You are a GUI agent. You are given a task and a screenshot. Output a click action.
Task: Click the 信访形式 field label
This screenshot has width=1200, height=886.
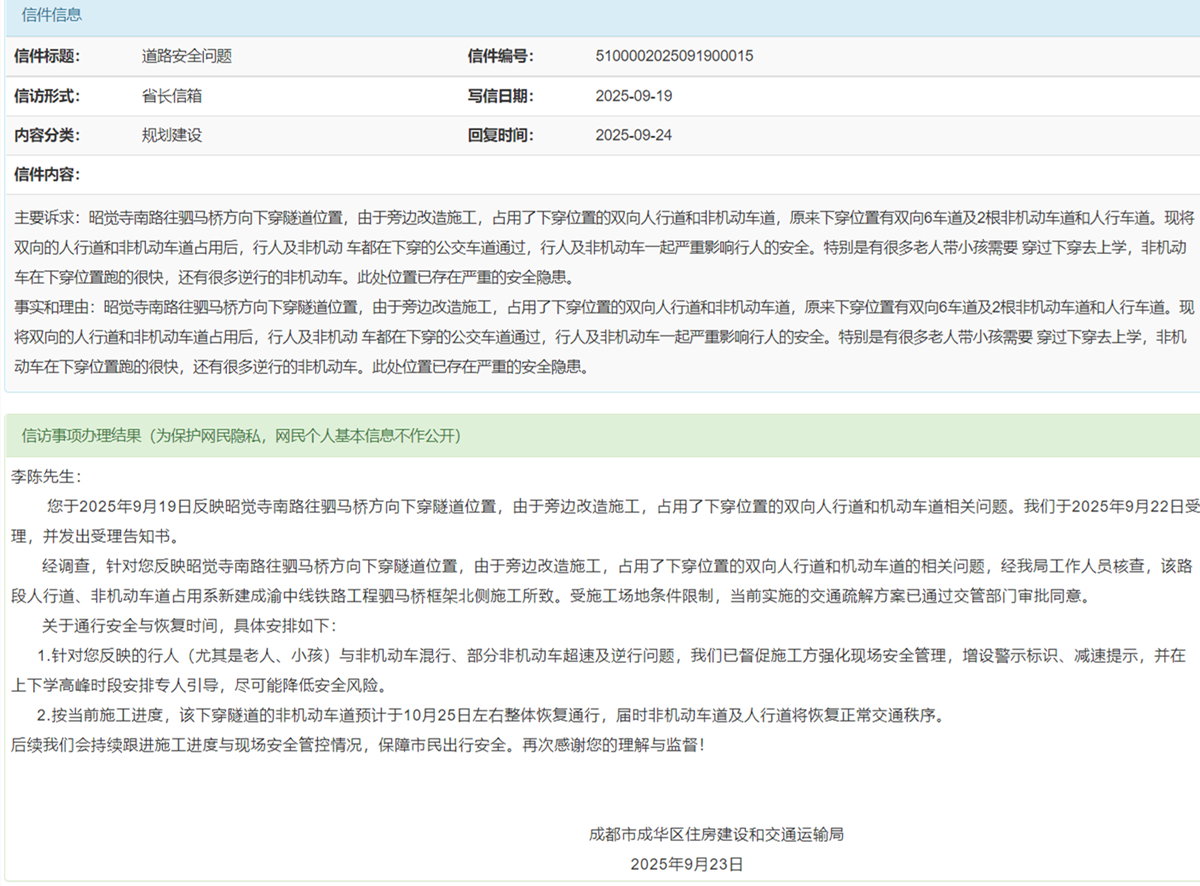[46, 96]
